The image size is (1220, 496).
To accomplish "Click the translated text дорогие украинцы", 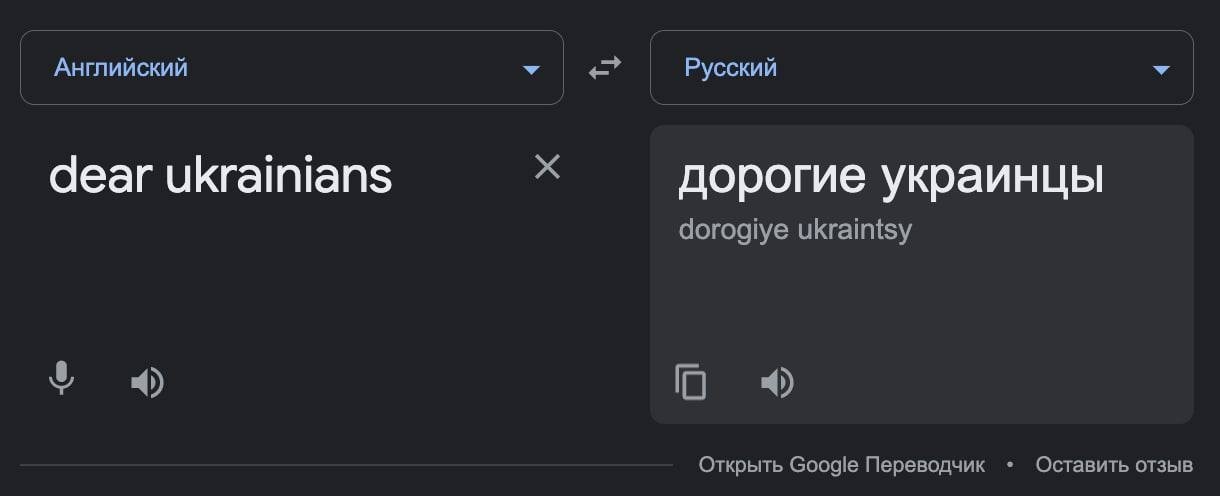I will [891, 179].
